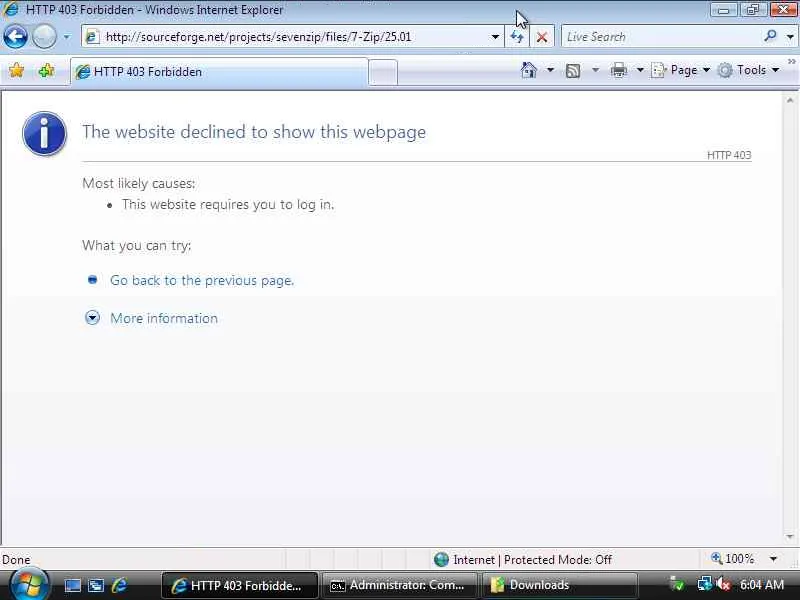This screenshot has width=800, height=600.
Task: Click the Back navigation arrow button
Action: tap(15, 37)
